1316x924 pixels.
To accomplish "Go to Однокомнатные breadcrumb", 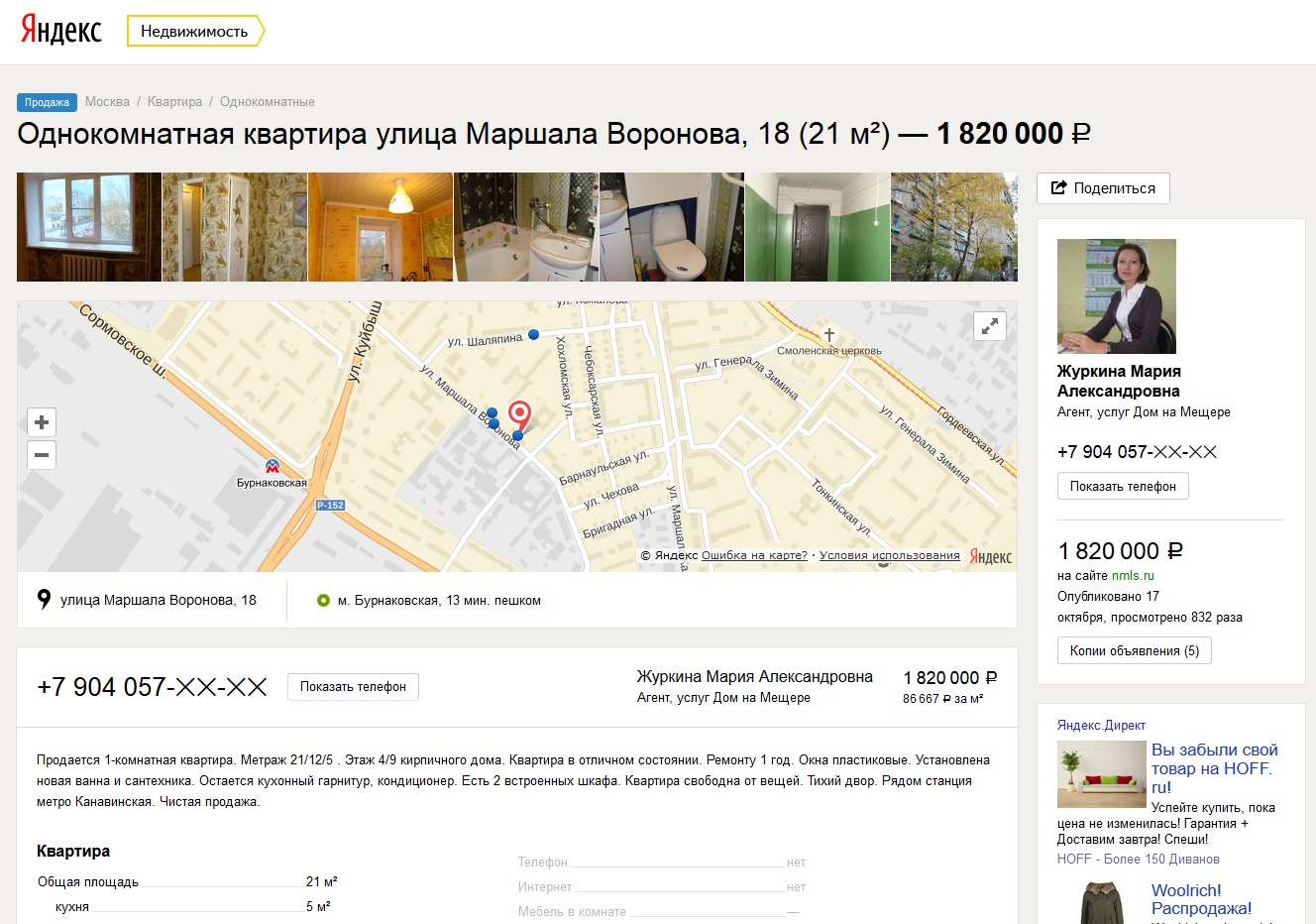I will click(x=268, y=102).
